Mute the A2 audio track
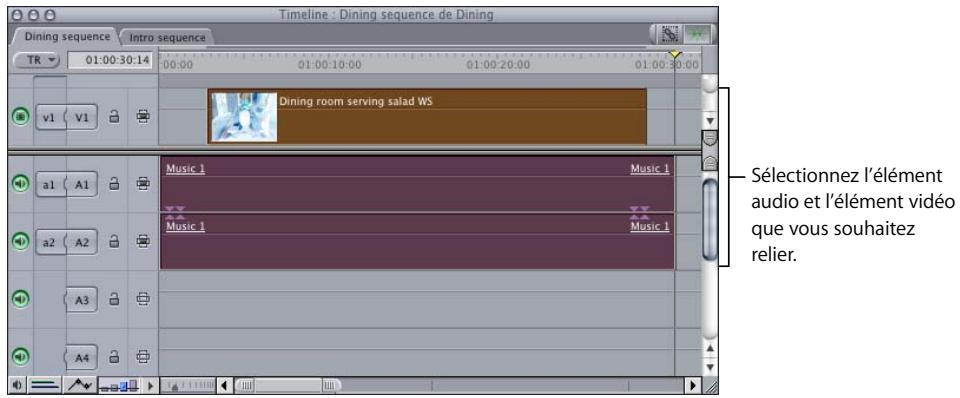The image size is (960, 398). pyautogui.click(x=21, y=242)
